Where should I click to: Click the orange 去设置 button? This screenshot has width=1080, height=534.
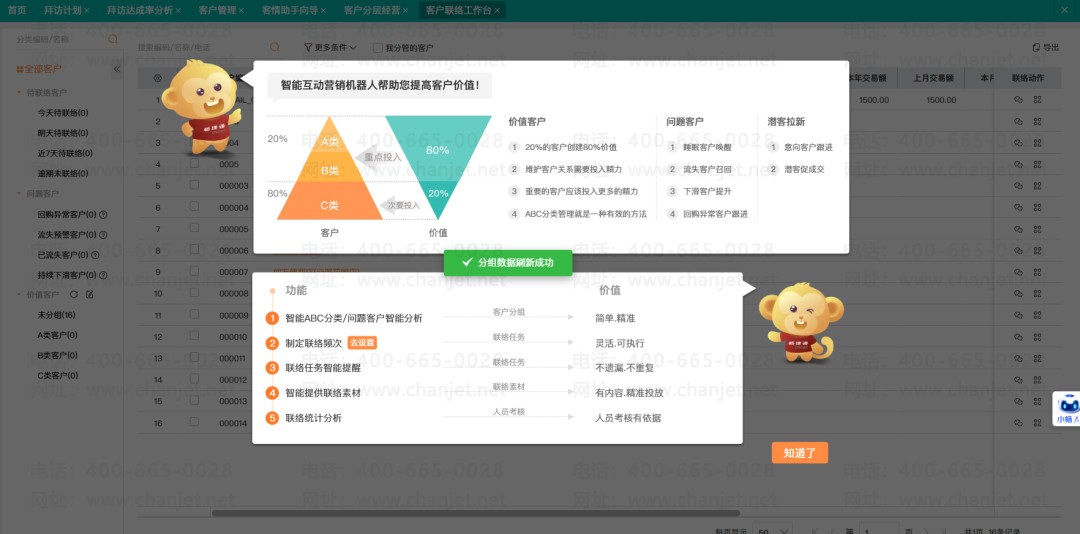point(362,342)
